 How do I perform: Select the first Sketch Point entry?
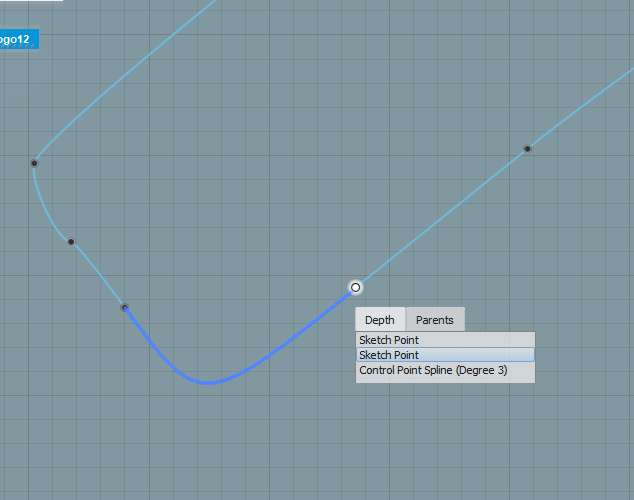pyautogui.click(x=445, y=340)
